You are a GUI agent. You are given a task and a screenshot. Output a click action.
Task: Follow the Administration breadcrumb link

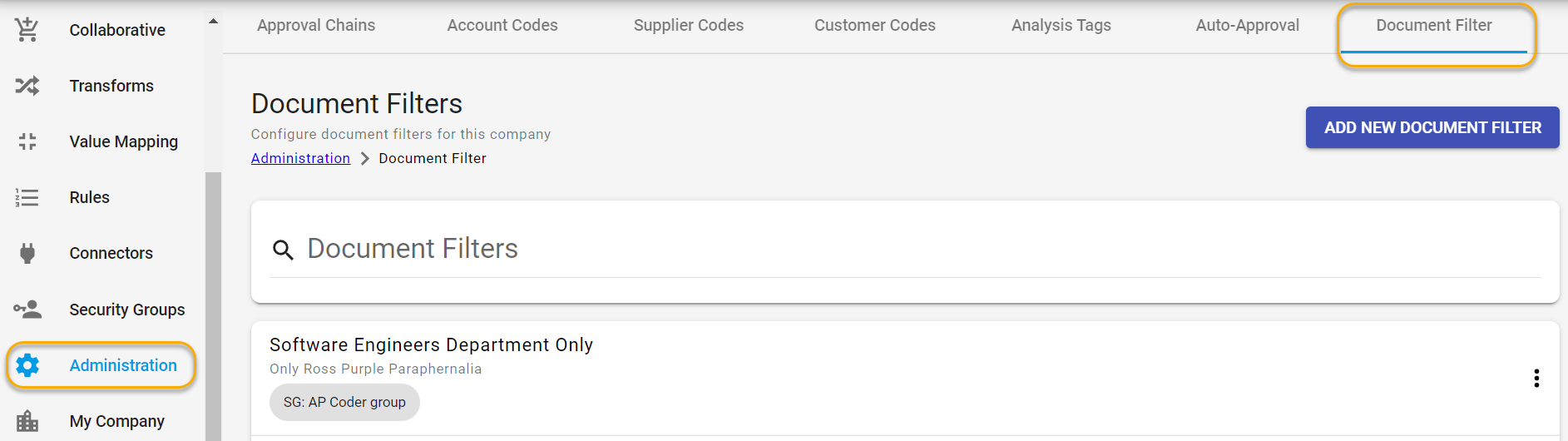[x=300, y=158]
